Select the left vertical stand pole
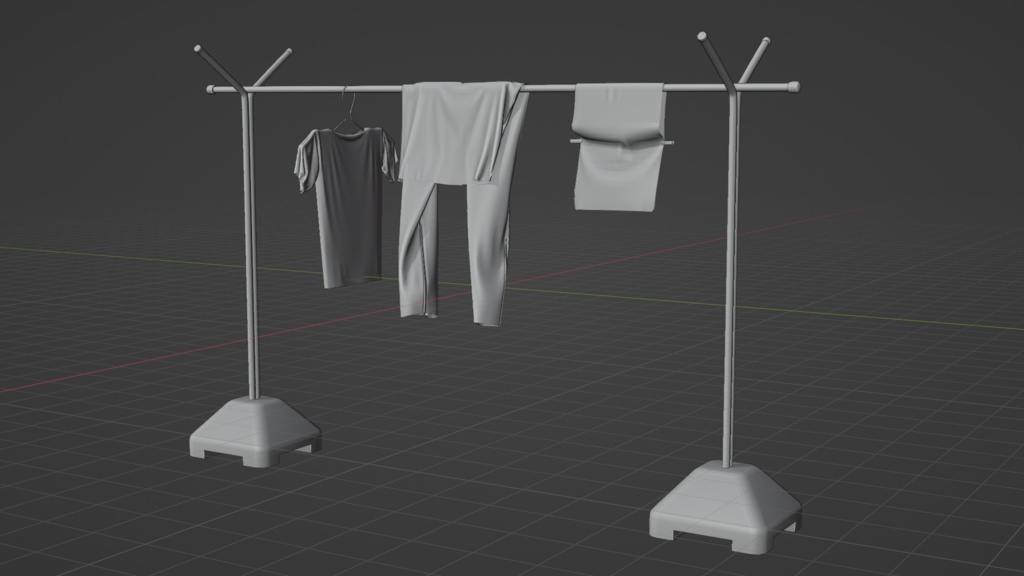The height and width of the screenshot is (576, 1024). (x=250, y=245)
